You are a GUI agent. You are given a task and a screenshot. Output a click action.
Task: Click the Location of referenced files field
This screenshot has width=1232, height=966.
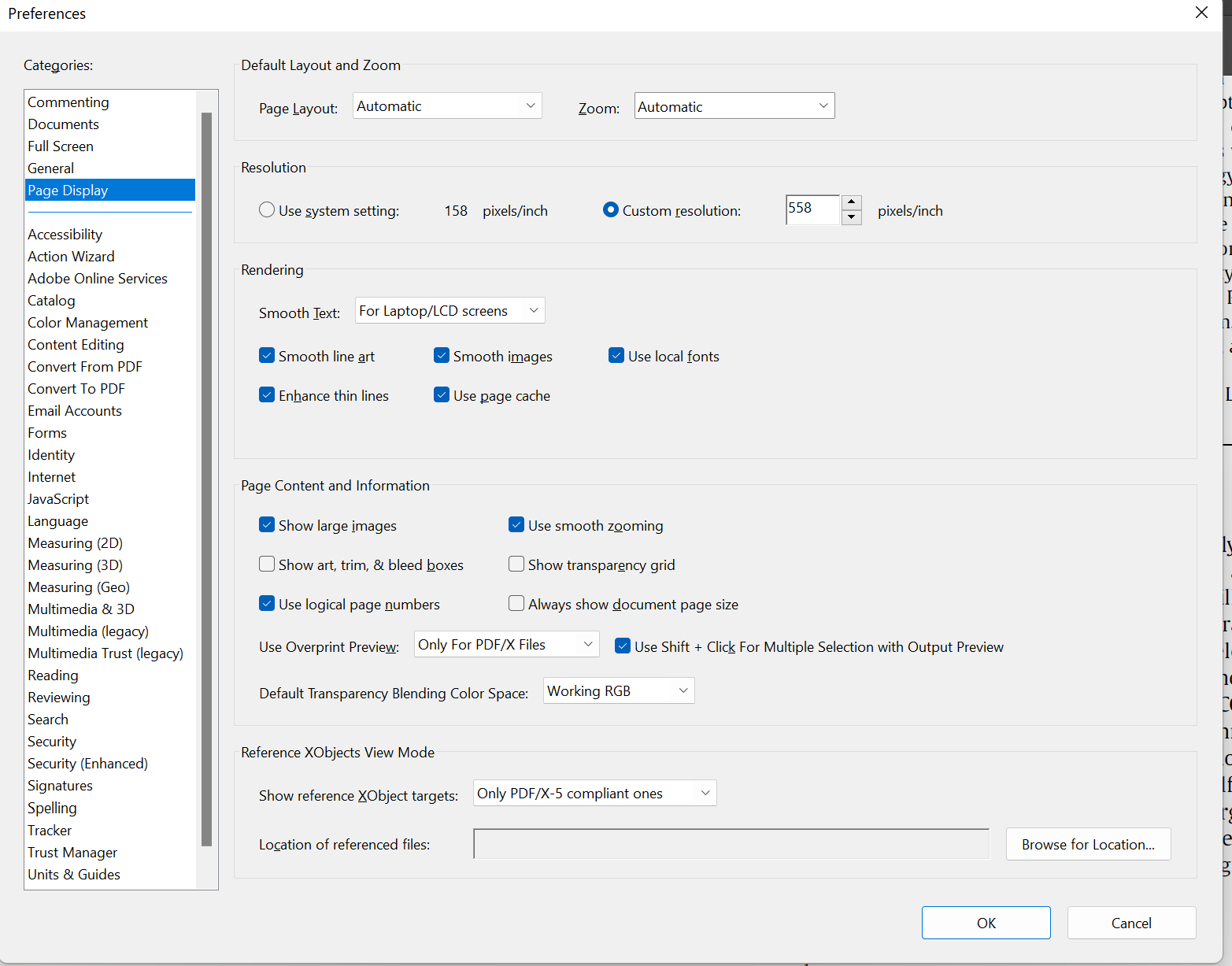[x=731, y=843]
